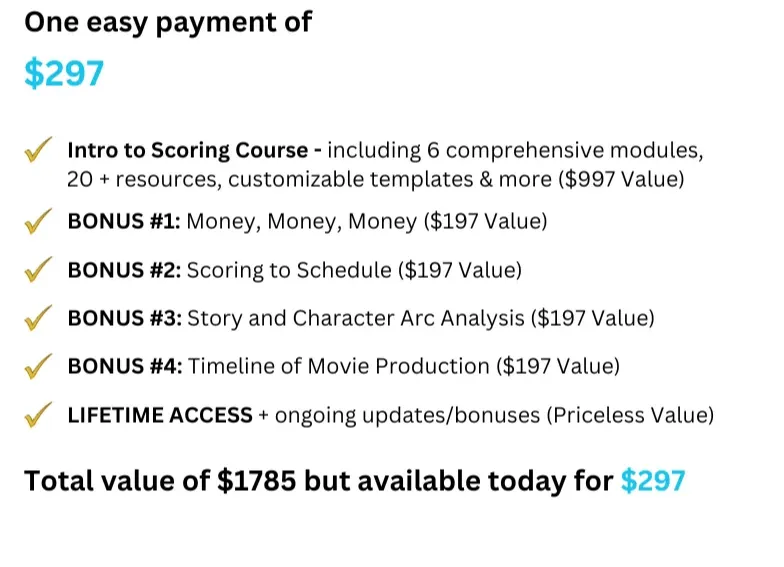Click 'Timeline of Movie Production' text
The height and width of the screenshot is (567, 784).
point(338,366)
